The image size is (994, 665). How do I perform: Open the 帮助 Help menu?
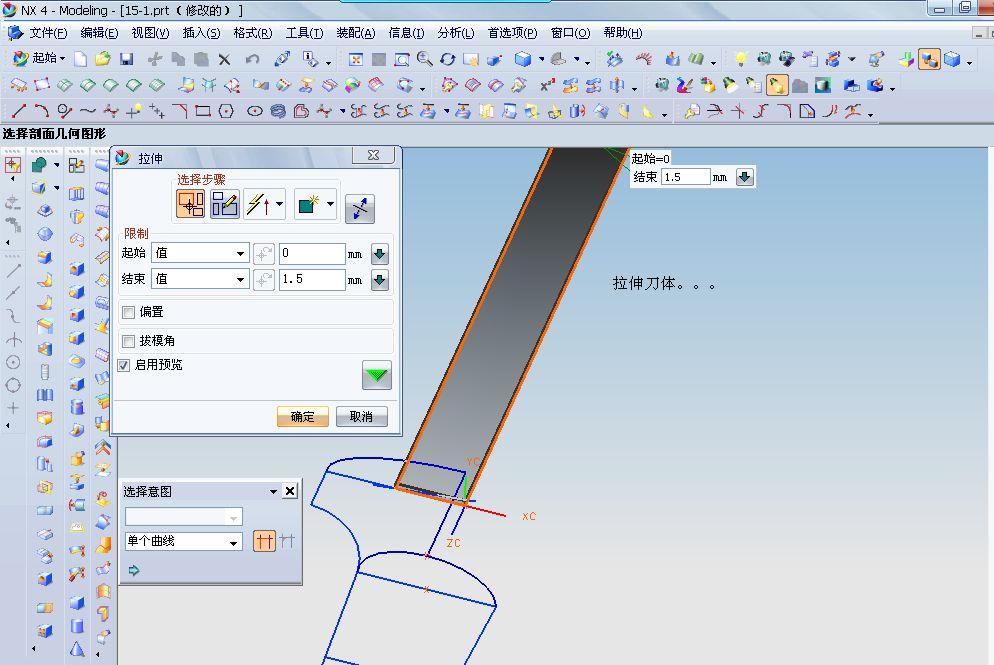pos(623,33)
